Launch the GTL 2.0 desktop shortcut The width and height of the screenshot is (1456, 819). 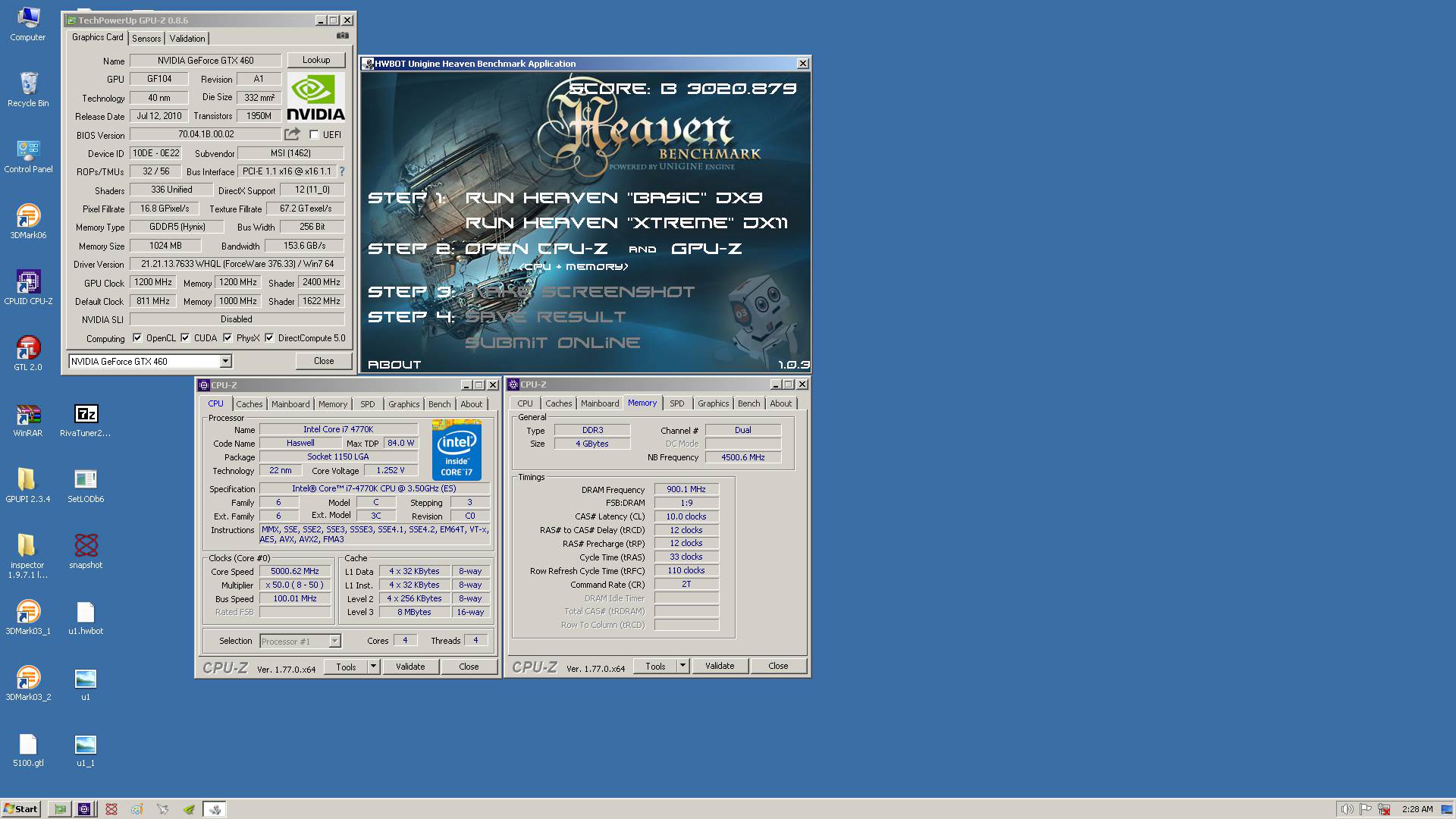[28, 354]
